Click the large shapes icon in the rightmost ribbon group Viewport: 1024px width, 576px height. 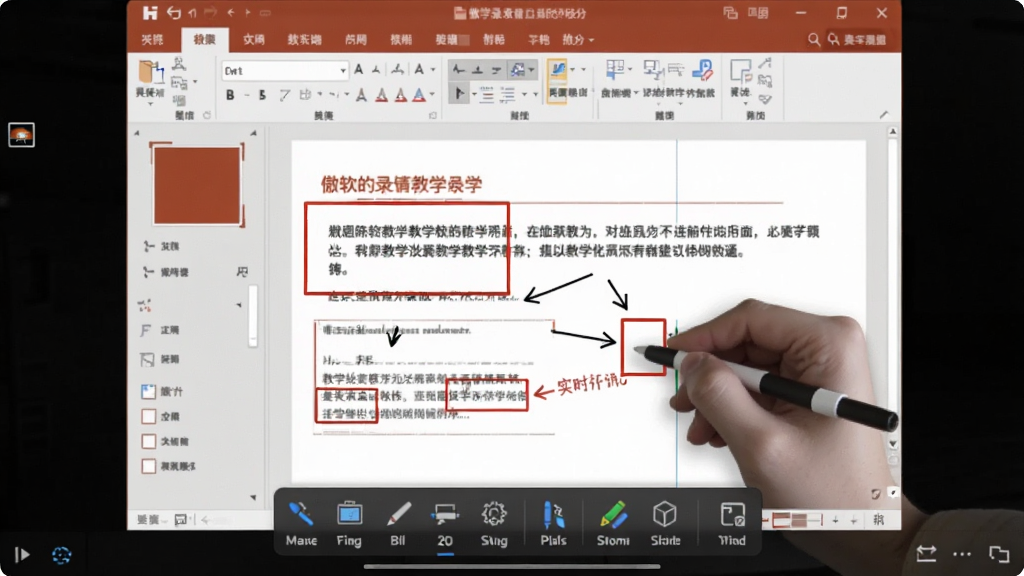coord(741,71)
